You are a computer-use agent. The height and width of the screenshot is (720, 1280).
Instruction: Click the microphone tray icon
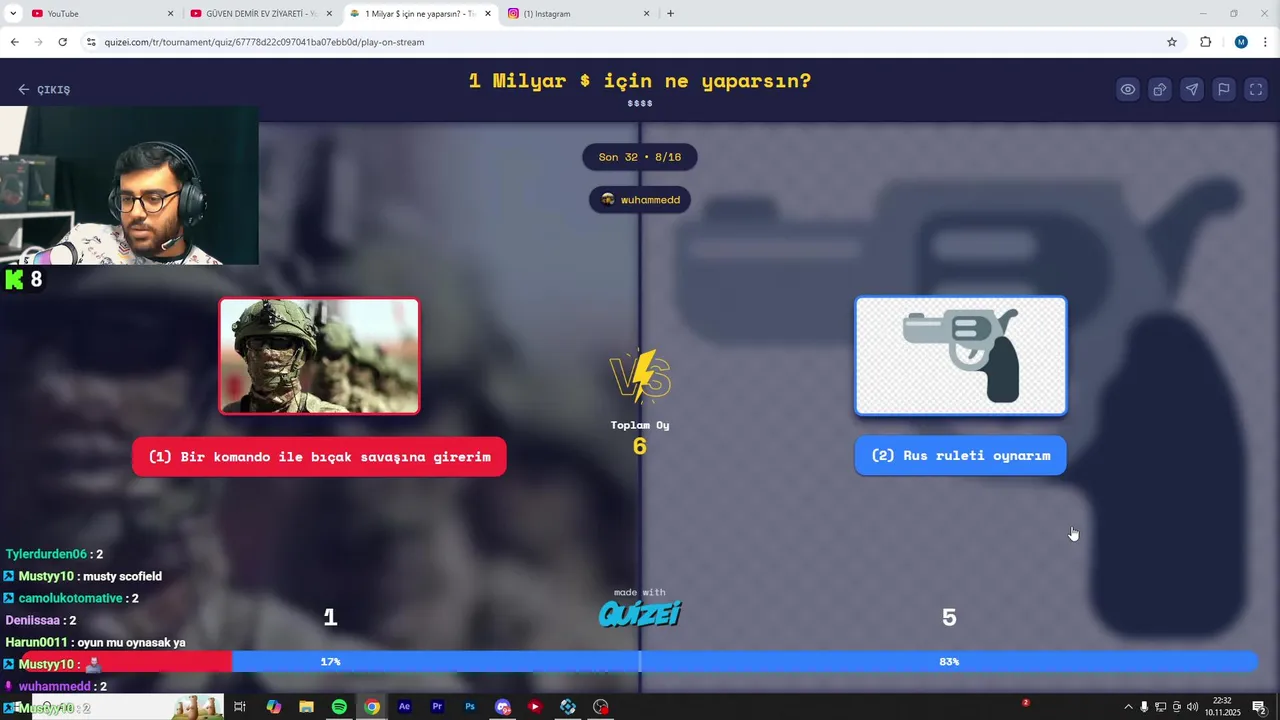point(1144,707)
